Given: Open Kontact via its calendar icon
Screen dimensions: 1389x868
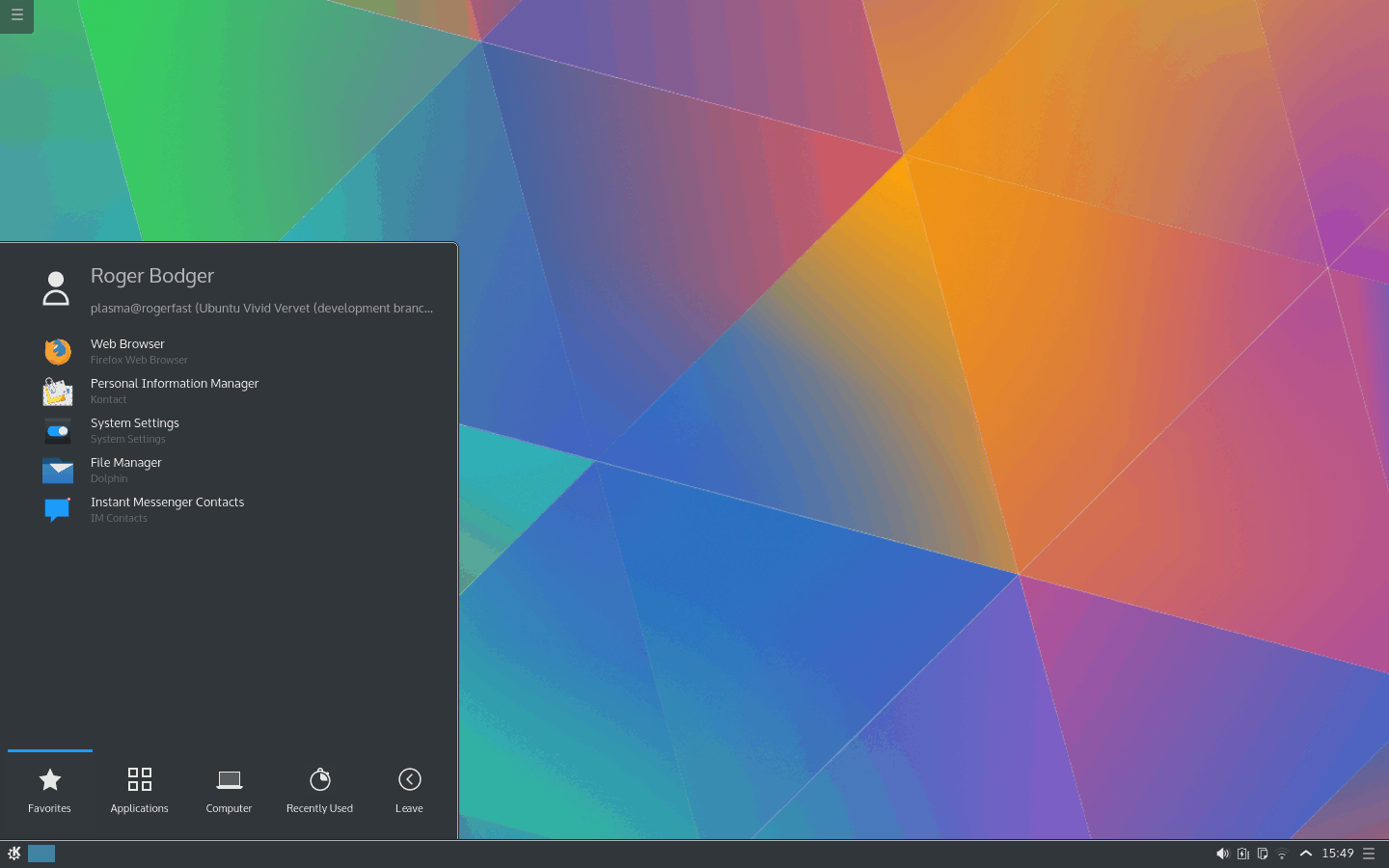Looking at the screenshot, I should pyautogui.click(x=58, y=391).
